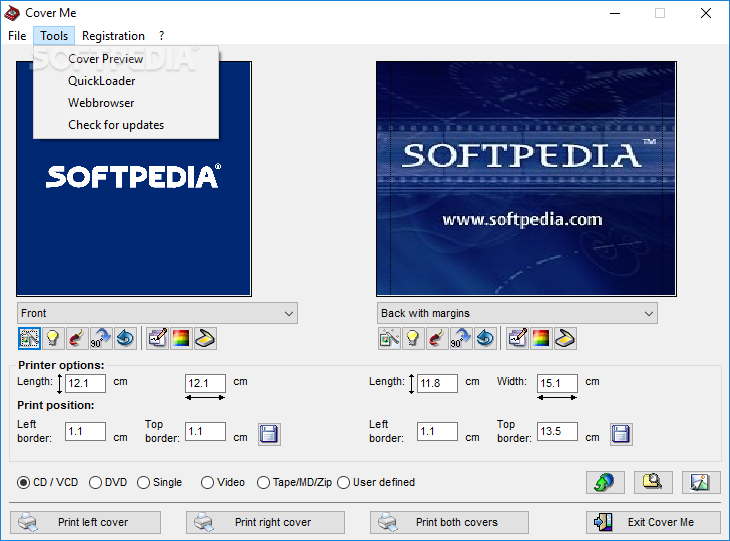Choose Webbrowser from Tools menu

[x=126, y=103]
